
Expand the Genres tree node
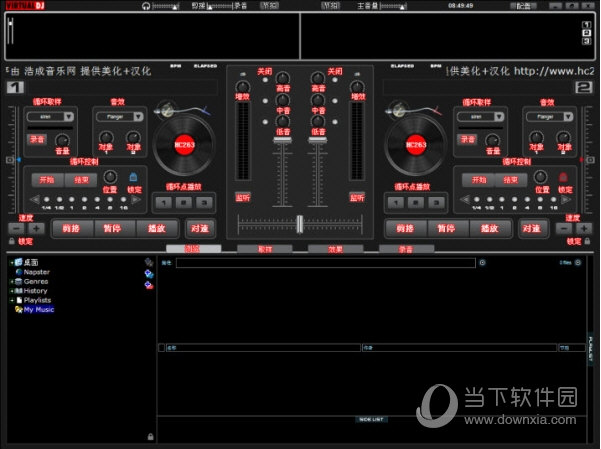click(x=12, y=281)
